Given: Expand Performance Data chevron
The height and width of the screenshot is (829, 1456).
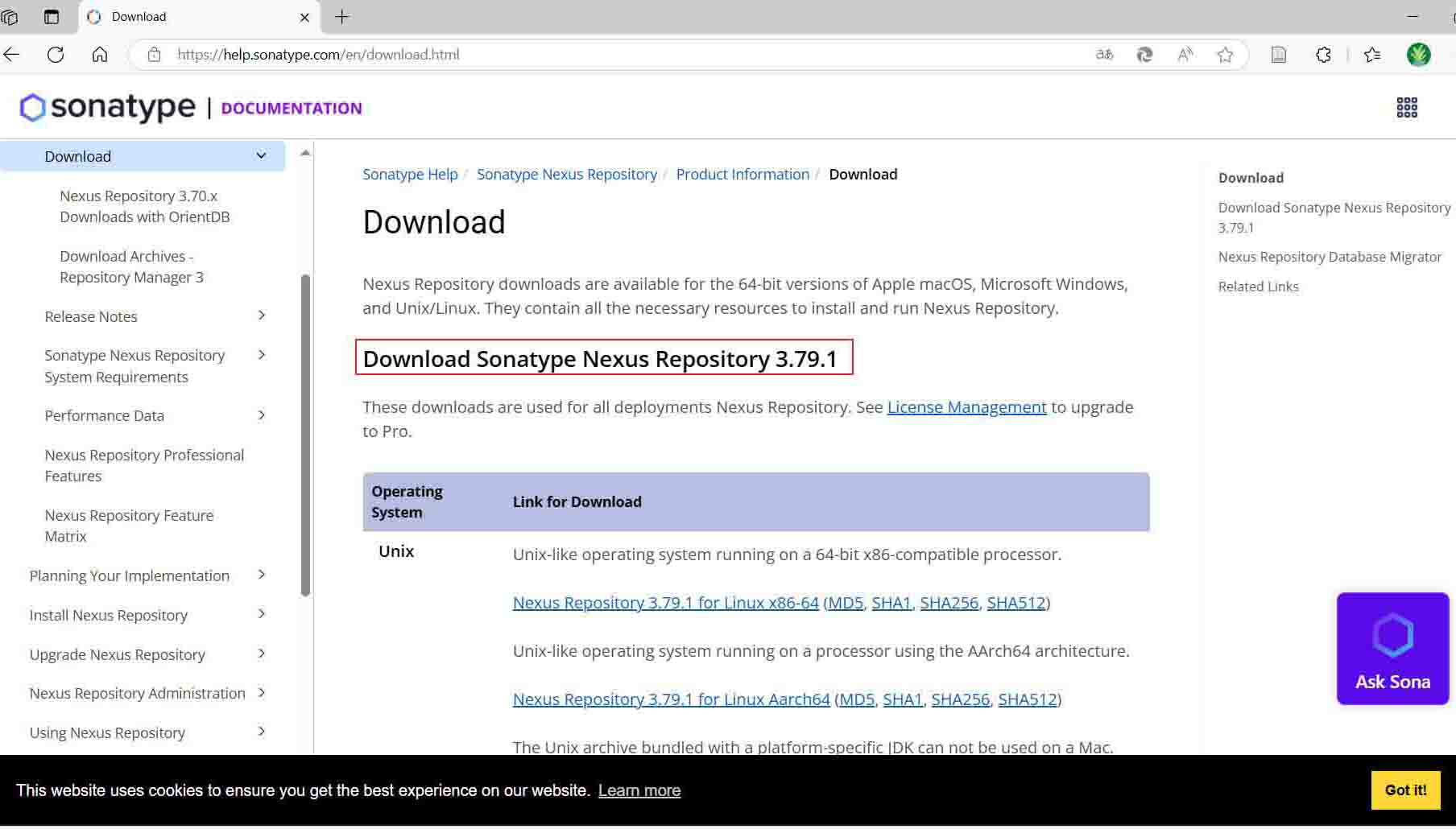Looking at the screenshot, I should [261, 415].
